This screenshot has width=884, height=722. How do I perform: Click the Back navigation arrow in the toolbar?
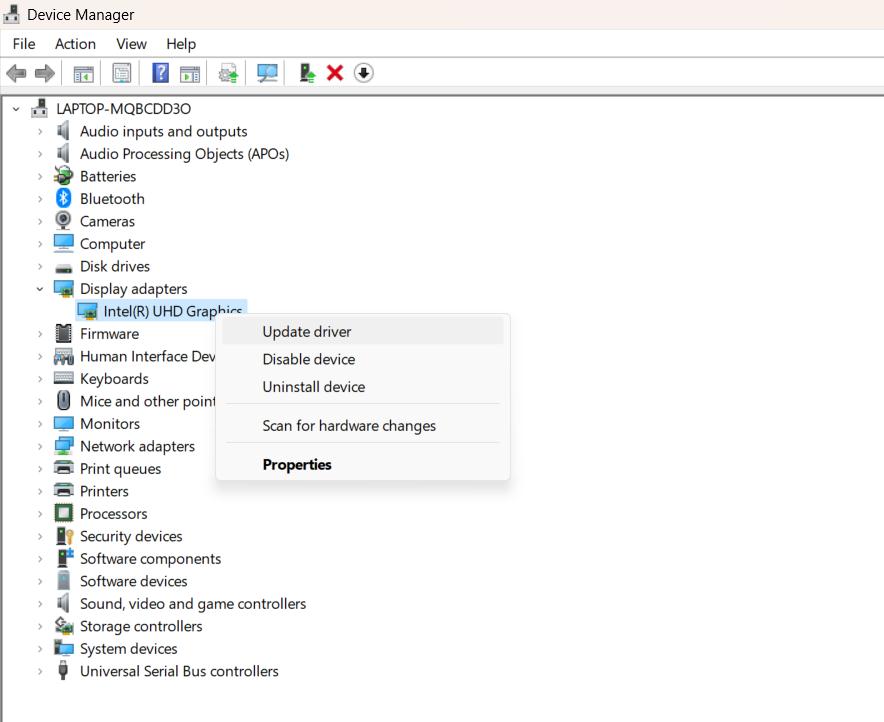click(16, 72)
